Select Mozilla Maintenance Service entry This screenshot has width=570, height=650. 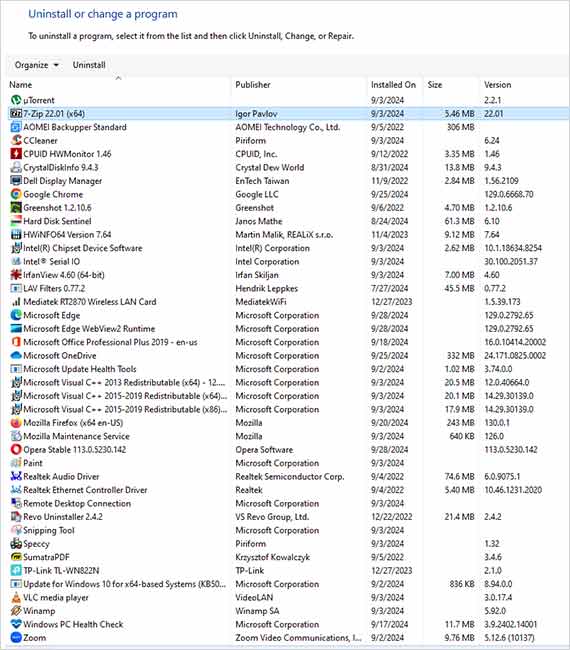coord(289,436)
